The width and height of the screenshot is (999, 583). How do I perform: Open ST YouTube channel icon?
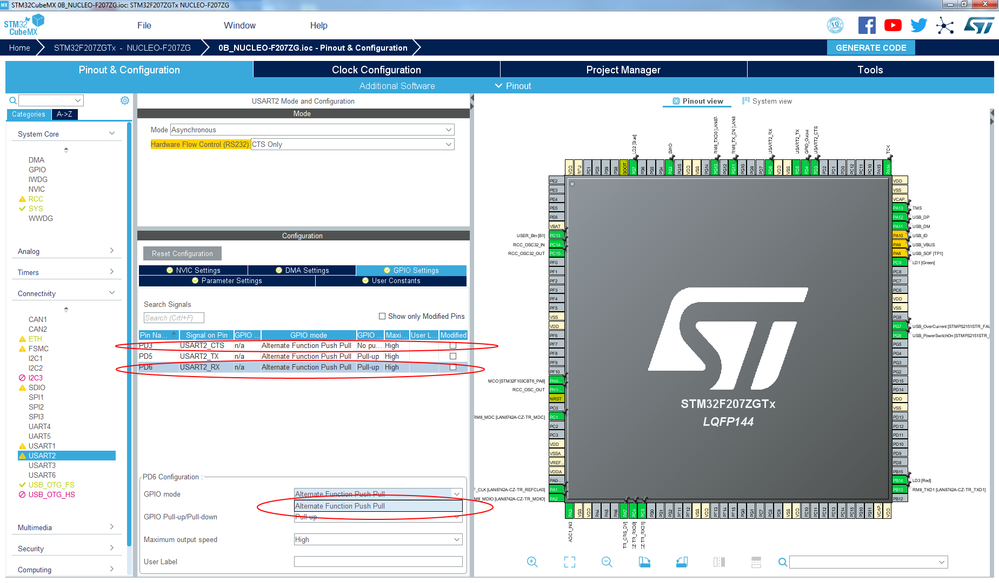point(893,25)
